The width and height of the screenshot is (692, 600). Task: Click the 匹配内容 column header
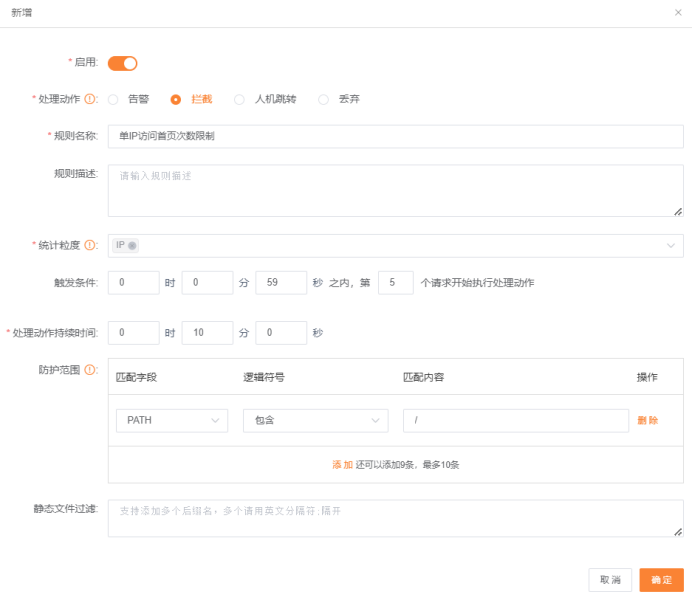pyautogui.click(x=424, y=377)
